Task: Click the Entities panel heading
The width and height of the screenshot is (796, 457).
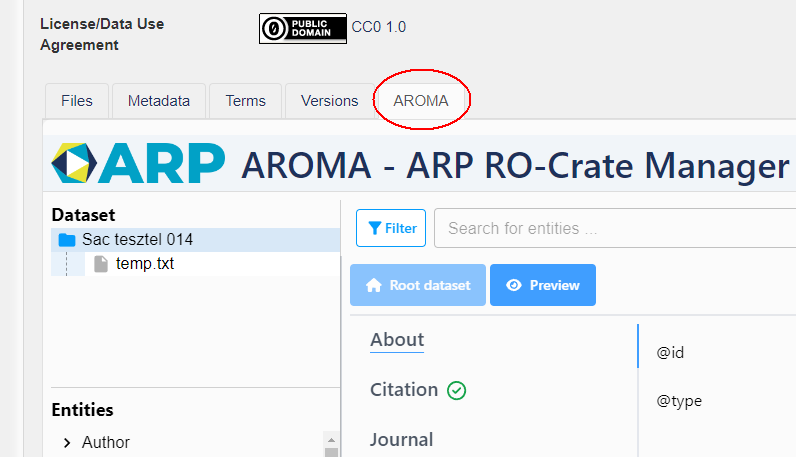Action: [82, 410]
